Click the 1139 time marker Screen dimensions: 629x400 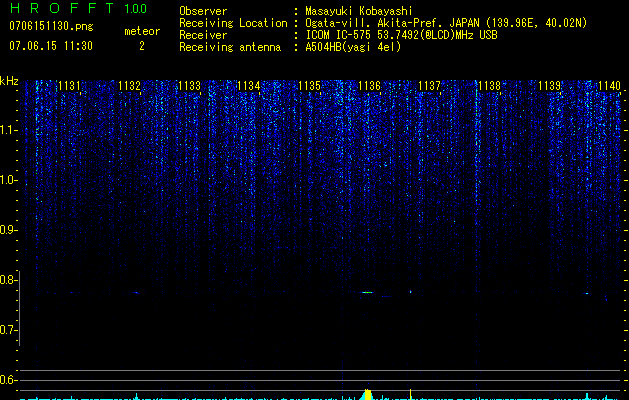(x=549, y=86)
